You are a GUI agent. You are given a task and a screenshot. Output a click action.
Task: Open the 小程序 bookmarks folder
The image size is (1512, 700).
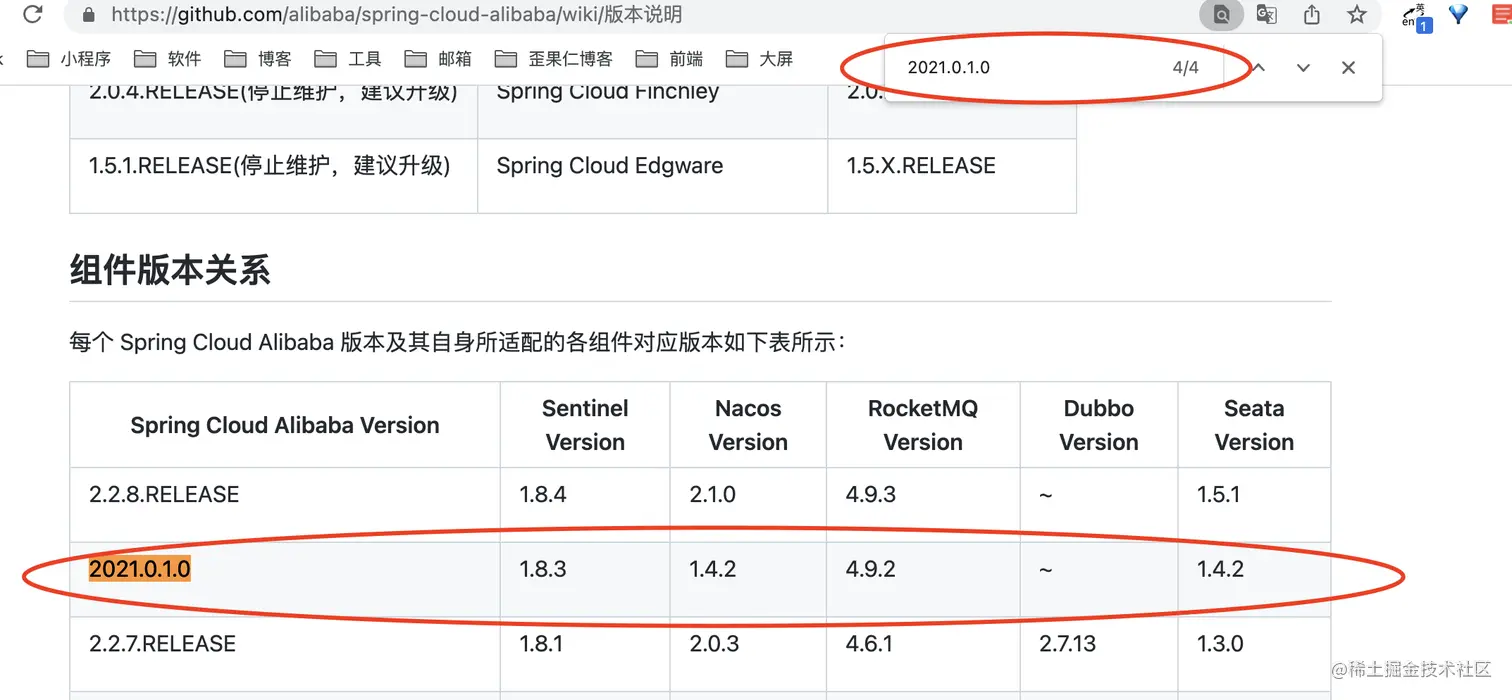coord(69,59)
